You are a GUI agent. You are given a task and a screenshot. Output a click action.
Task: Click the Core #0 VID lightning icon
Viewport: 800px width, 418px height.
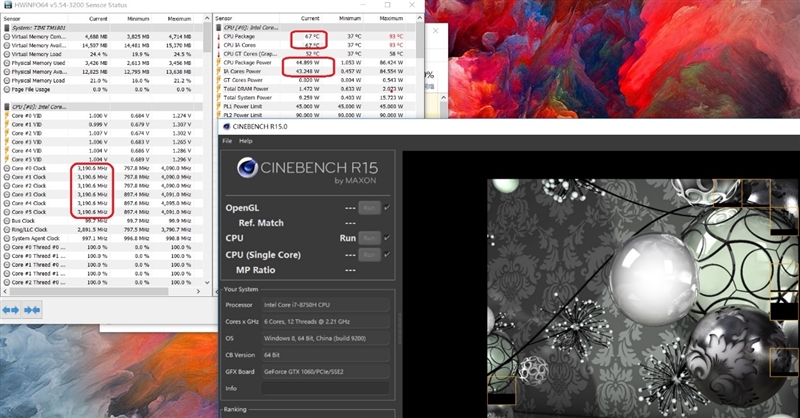(5, 116)
